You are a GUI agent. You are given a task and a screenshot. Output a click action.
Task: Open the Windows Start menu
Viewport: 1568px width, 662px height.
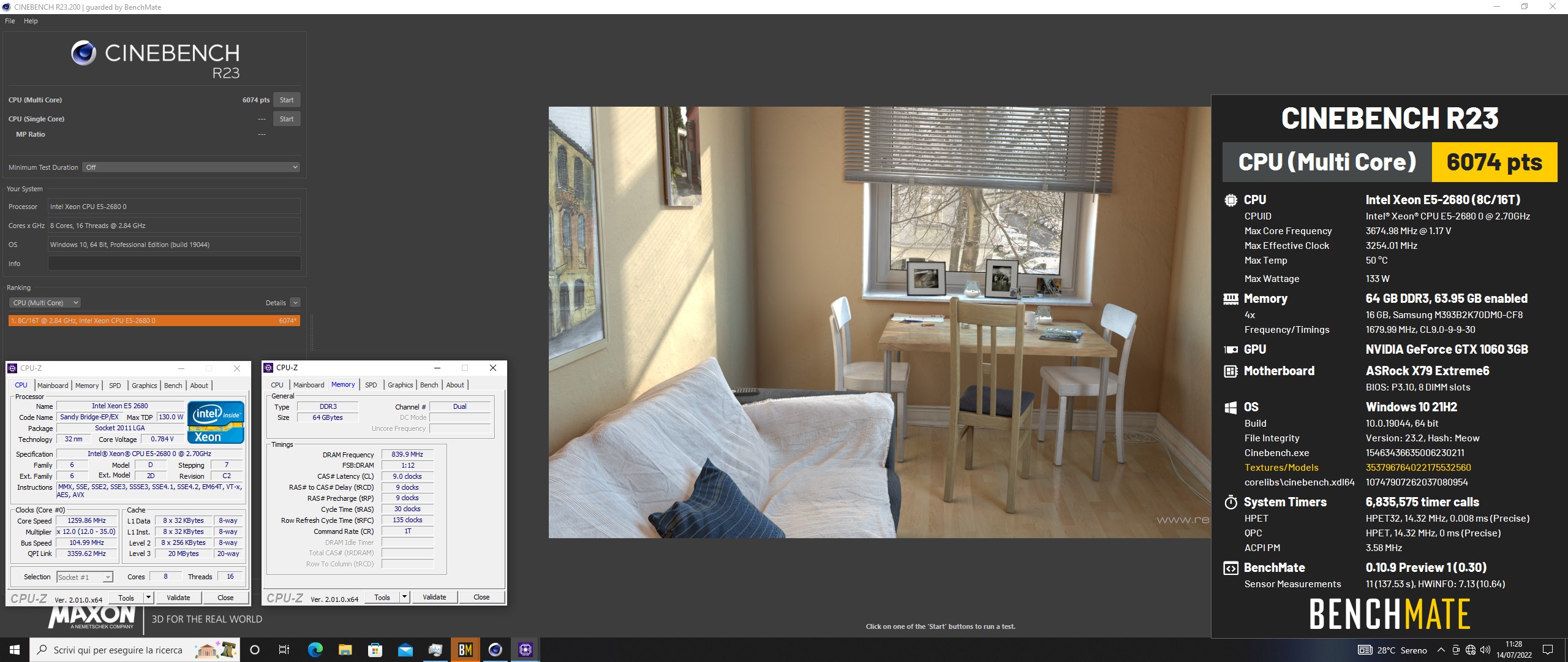coord(15,650)
